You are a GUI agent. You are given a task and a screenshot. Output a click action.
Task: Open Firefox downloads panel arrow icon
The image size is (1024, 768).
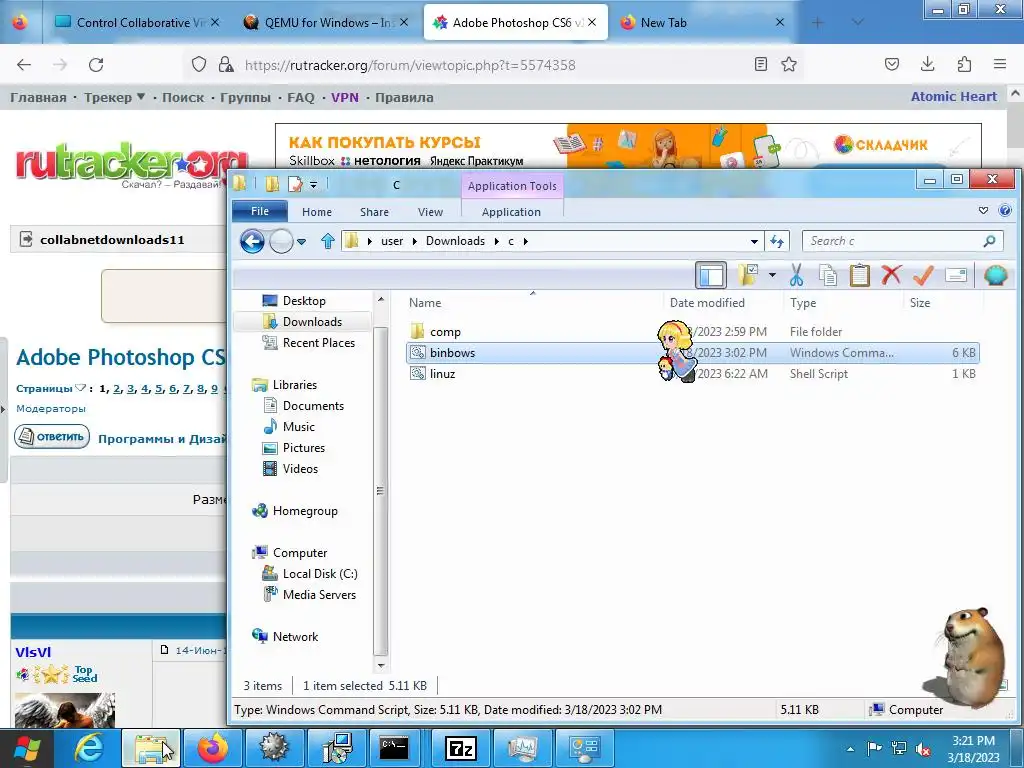coord(927,64)
